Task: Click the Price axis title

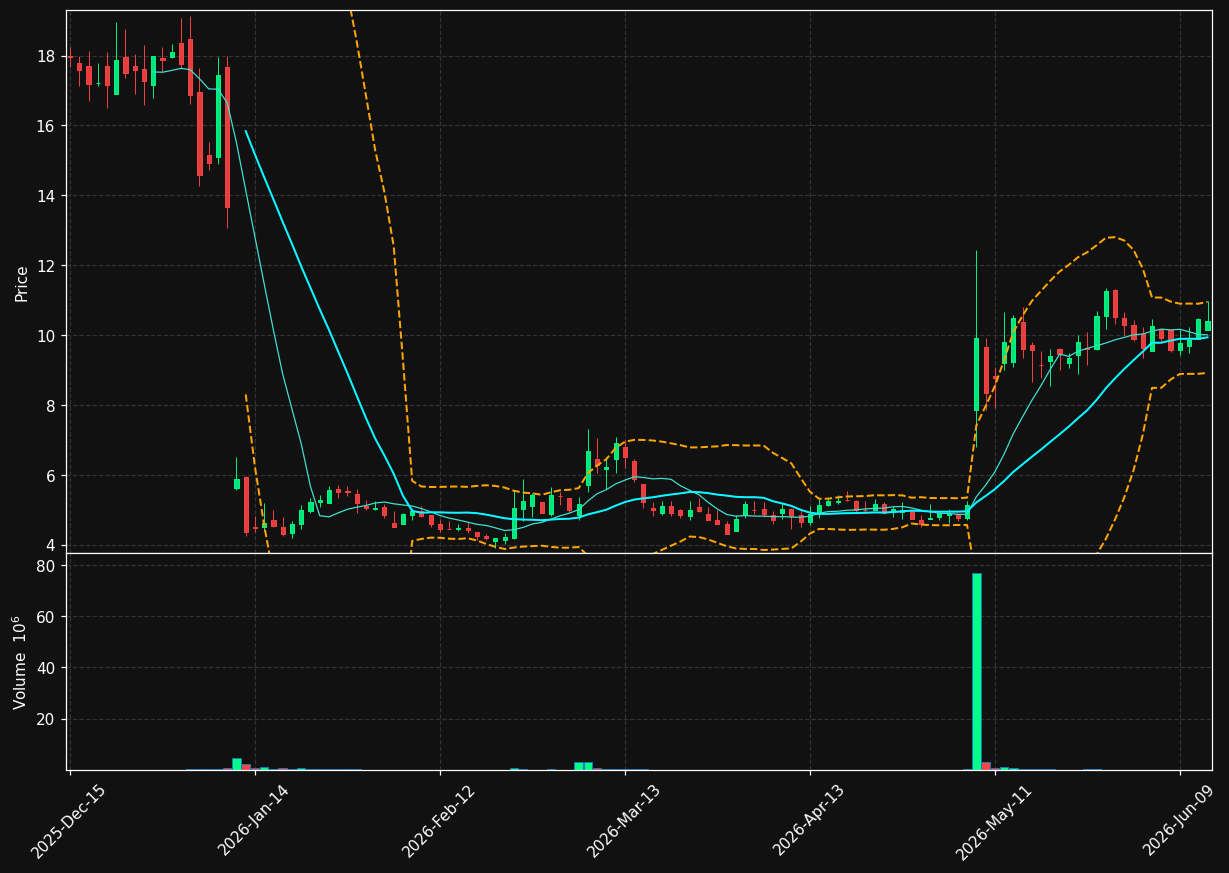Action: (x=22, y=283)
